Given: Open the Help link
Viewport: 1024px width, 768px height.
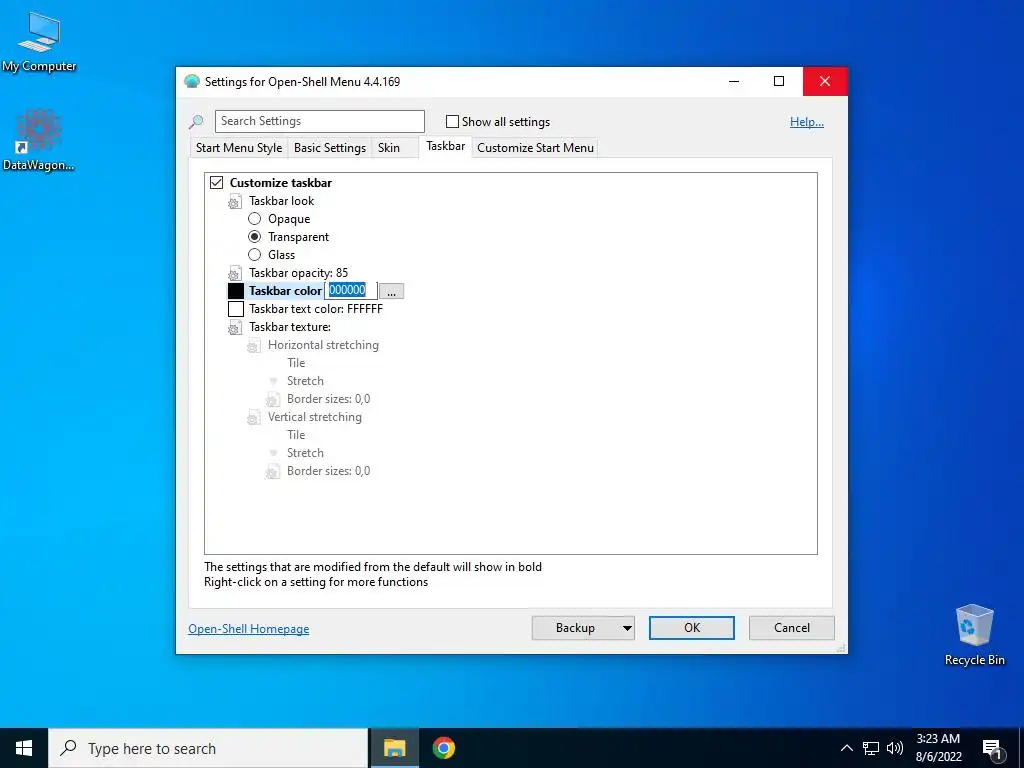Looking at the screenshot, I should pyautogui.click(x=807, y=122).
